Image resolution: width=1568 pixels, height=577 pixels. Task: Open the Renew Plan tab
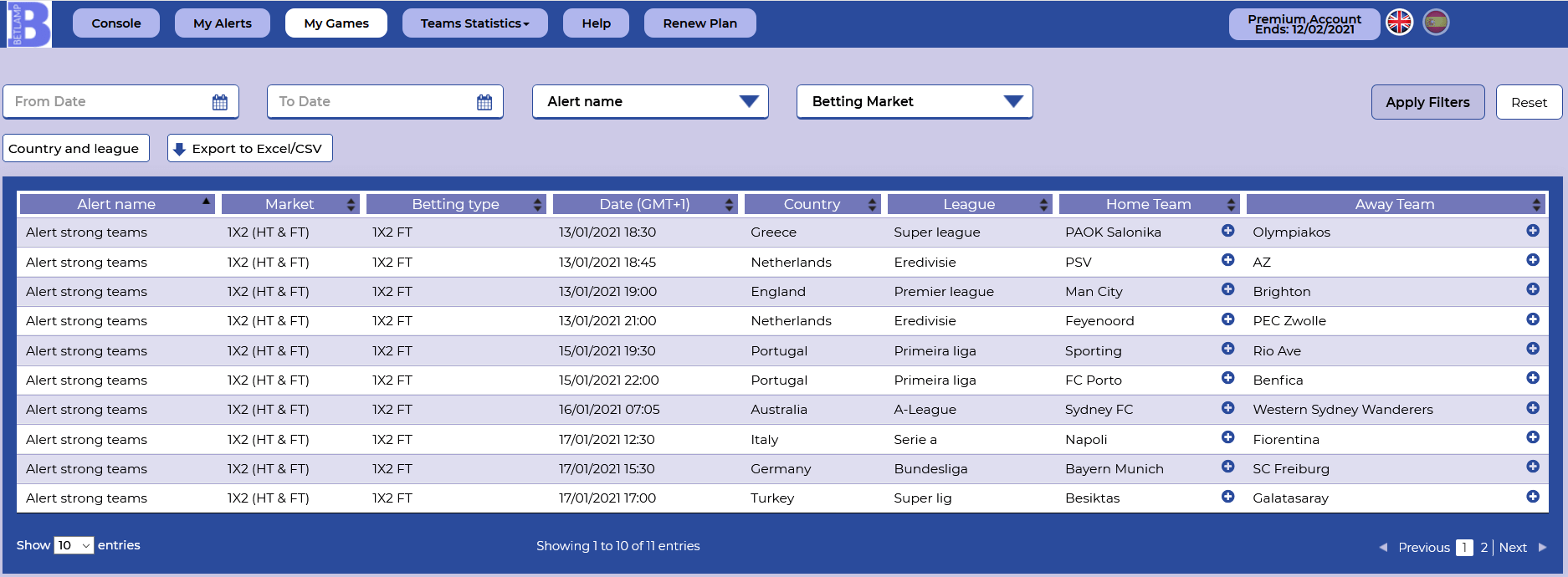click(x=700, y=23)
